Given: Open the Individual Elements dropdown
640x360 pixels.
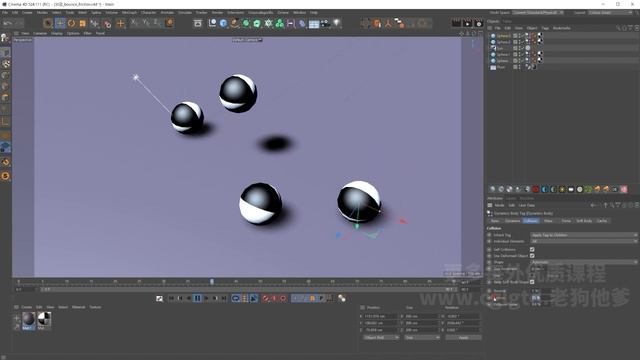Looking at the screenshot, I should (584, 241).
